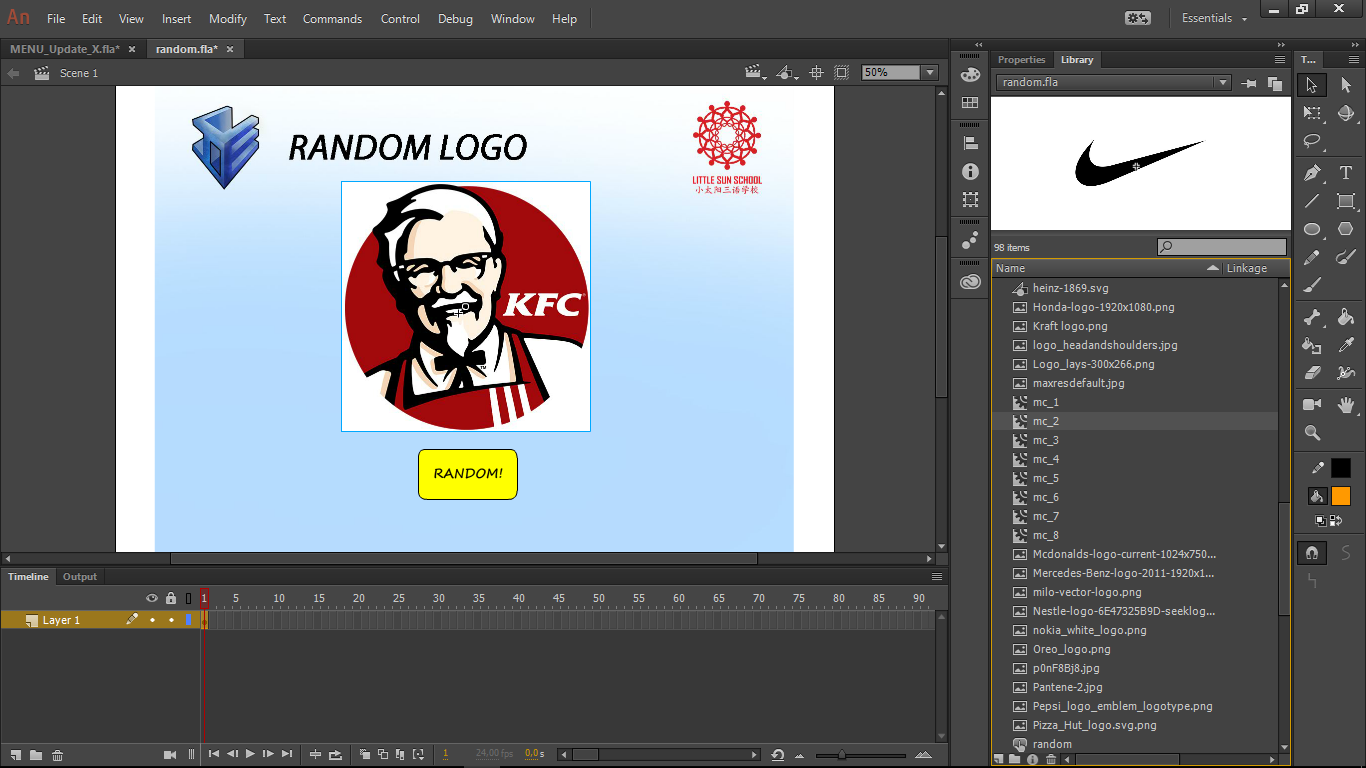Delete layer with the timeline trash icon
Screen dimensions: 1366x768
click(58, 755)
